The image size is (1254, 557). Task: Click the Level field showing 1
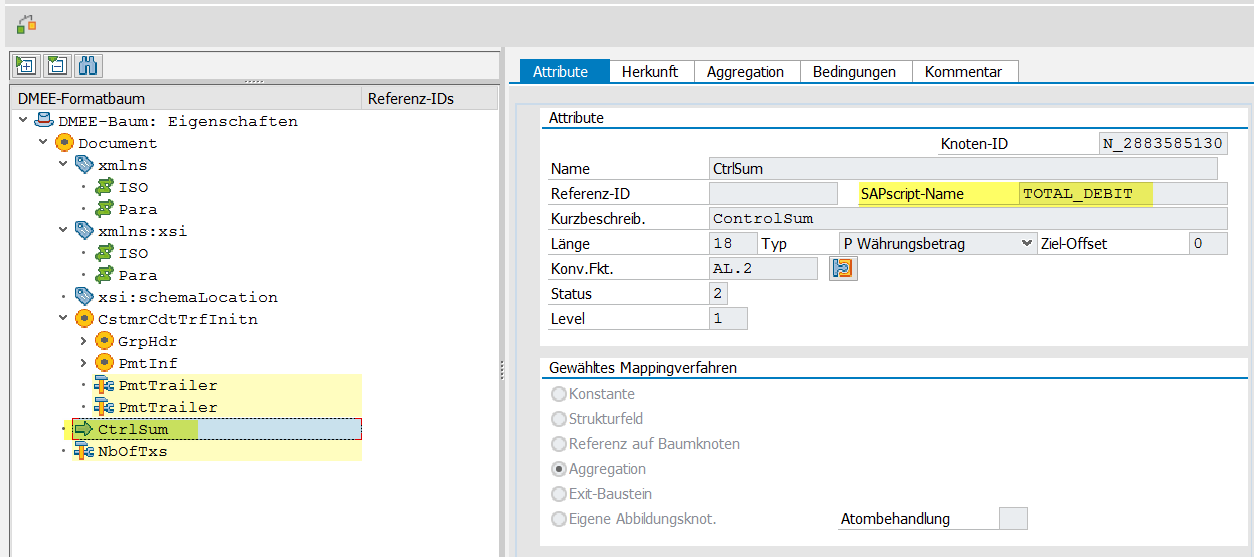pos(728,318)
